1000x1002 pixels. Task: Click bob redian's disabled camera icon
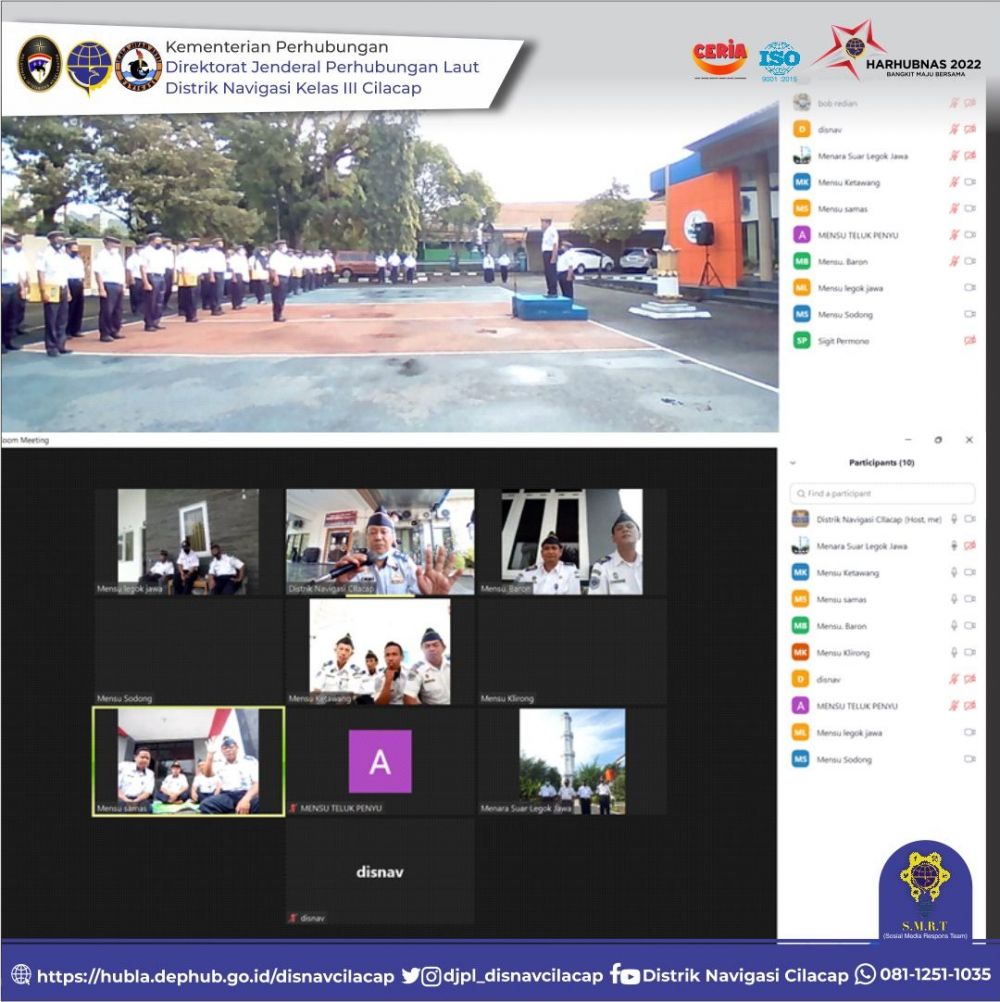pyautogui.click(x=970, y=102)
